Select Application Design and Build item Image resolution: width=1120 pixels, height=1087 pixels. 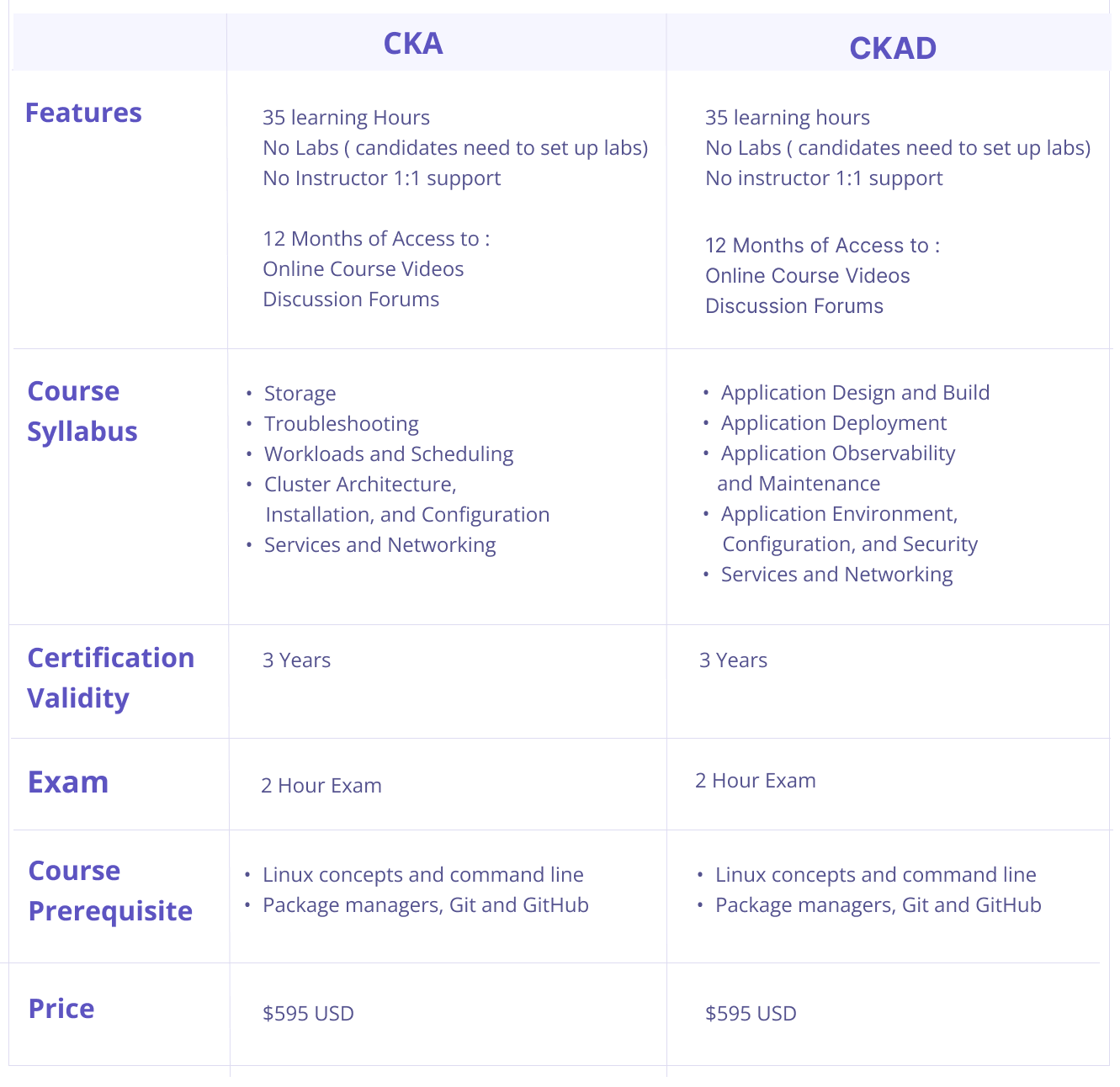point(855,393)
